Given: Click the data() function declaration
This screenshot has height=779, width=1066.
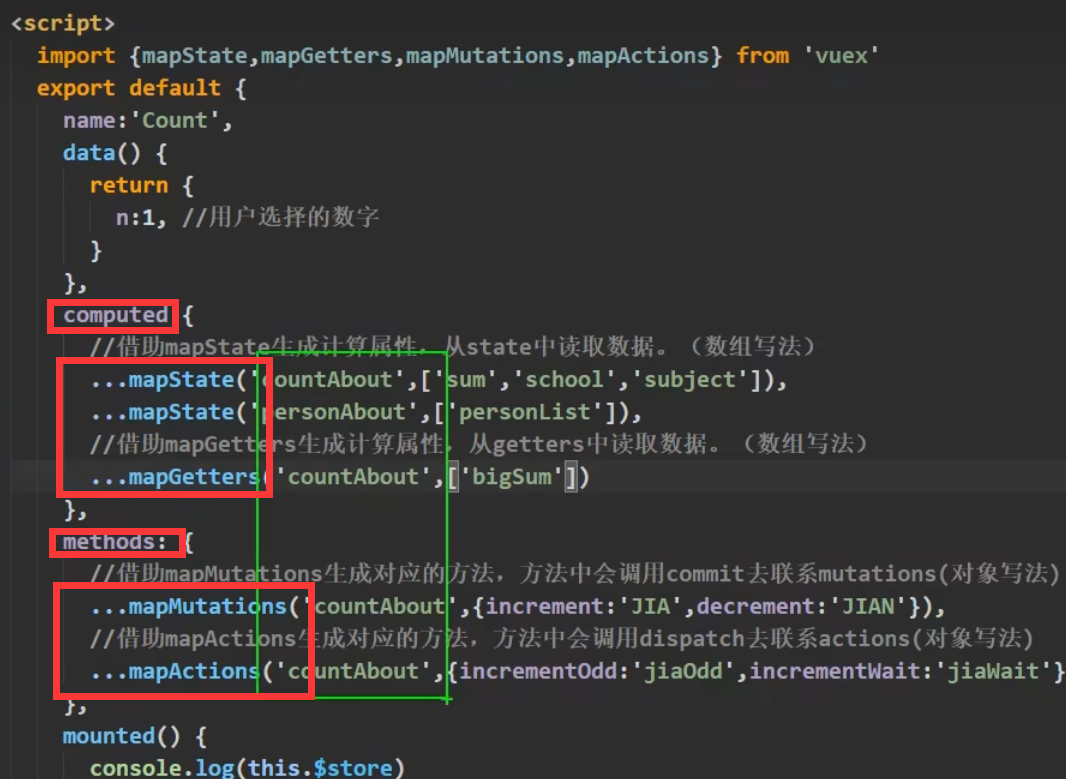Looking at the screenshot, I should tap(115, 153).
